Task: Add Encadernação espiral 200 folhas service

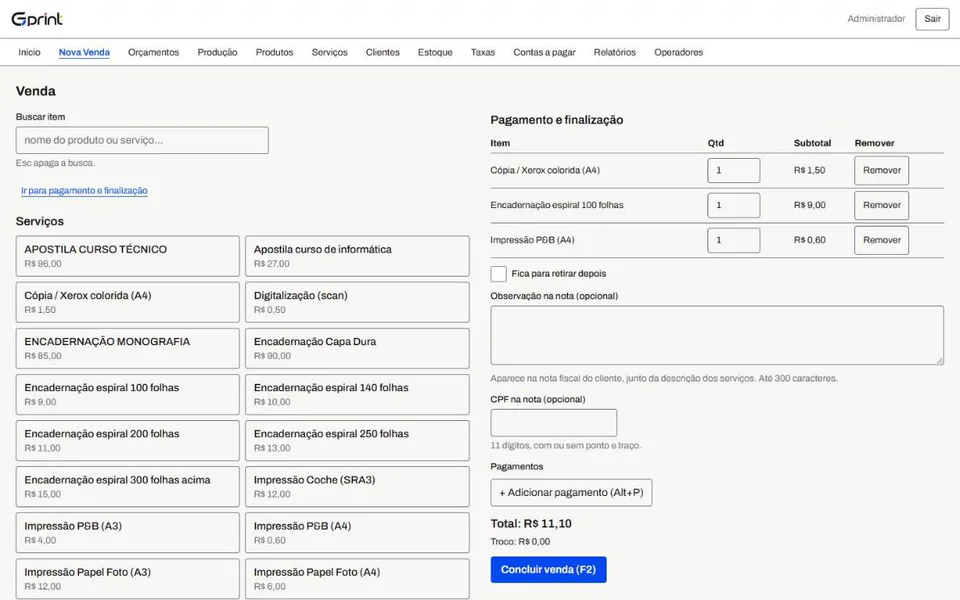Action: tap(127, 440)
